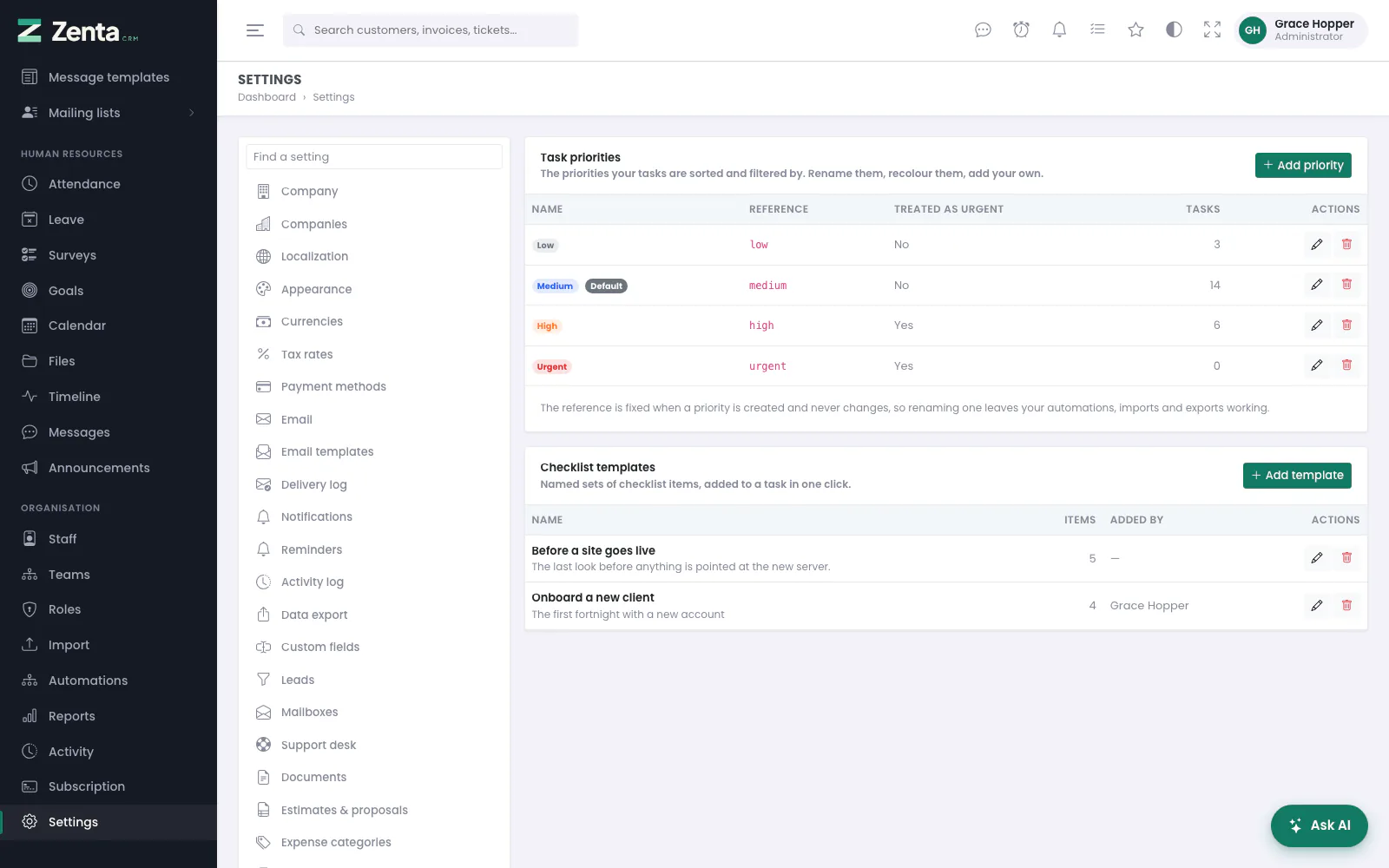Follow the Dashboard breadcrumb link

pyautogui.click(x=267, y=97)
